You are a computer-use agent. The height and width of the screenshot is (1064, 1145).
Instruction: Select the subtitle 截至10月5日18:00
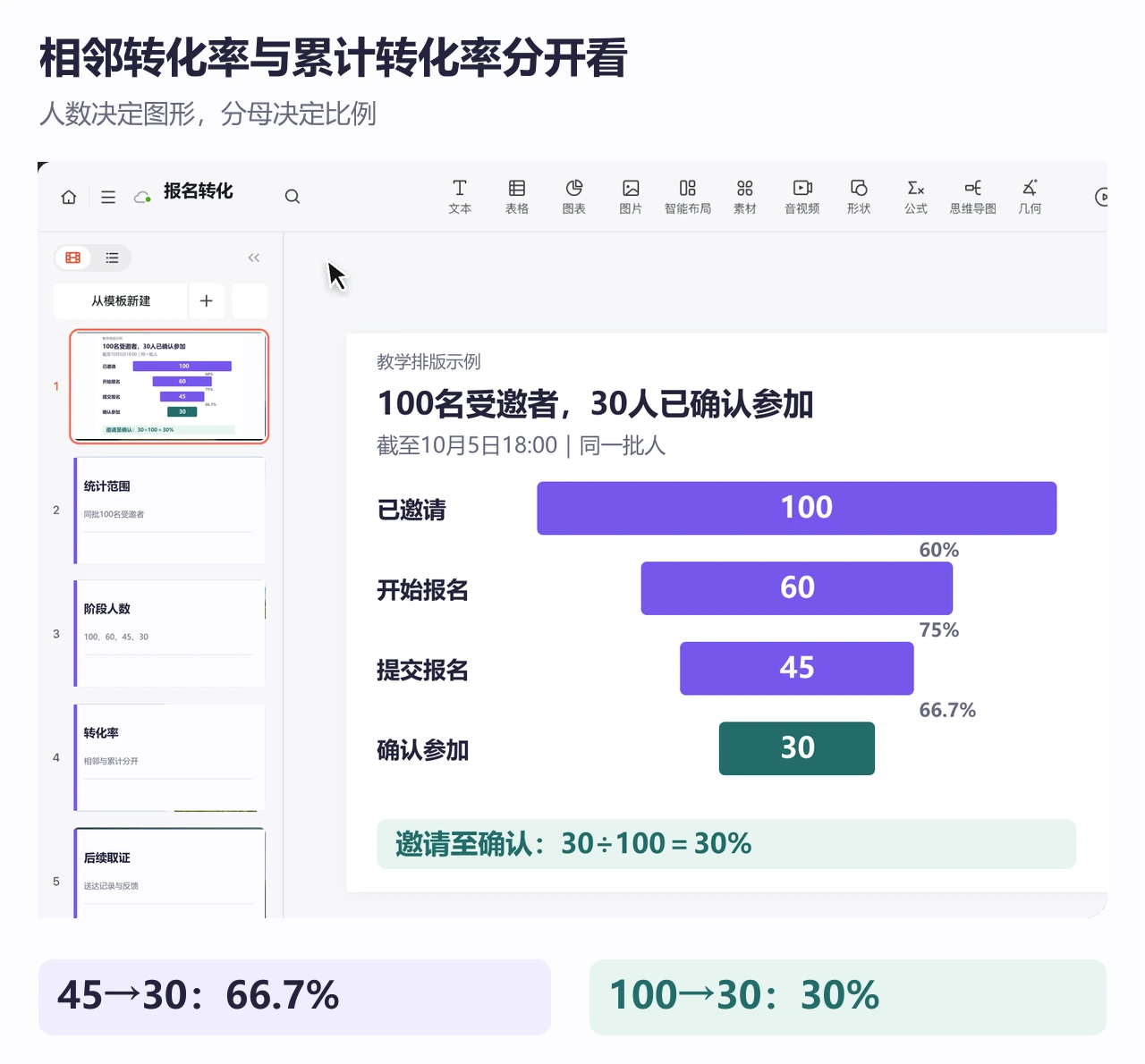coord(467,445)
